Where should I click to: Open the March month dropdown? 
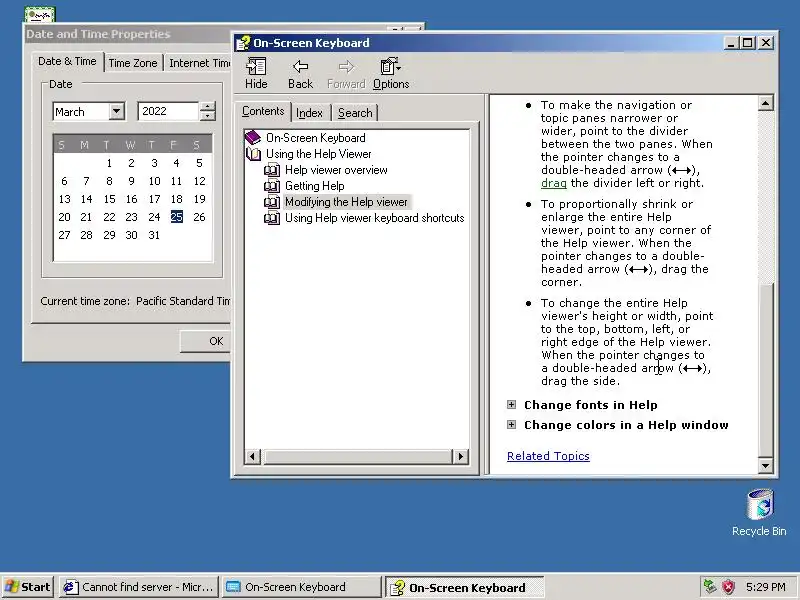[x=117, y=111]
